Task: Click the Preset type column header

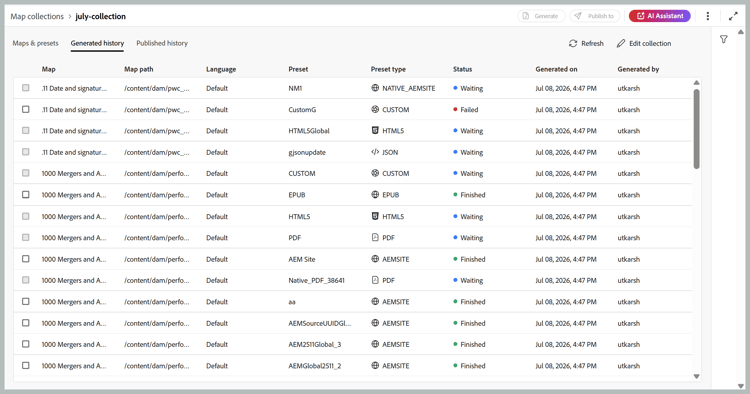Action: [388, 69]
